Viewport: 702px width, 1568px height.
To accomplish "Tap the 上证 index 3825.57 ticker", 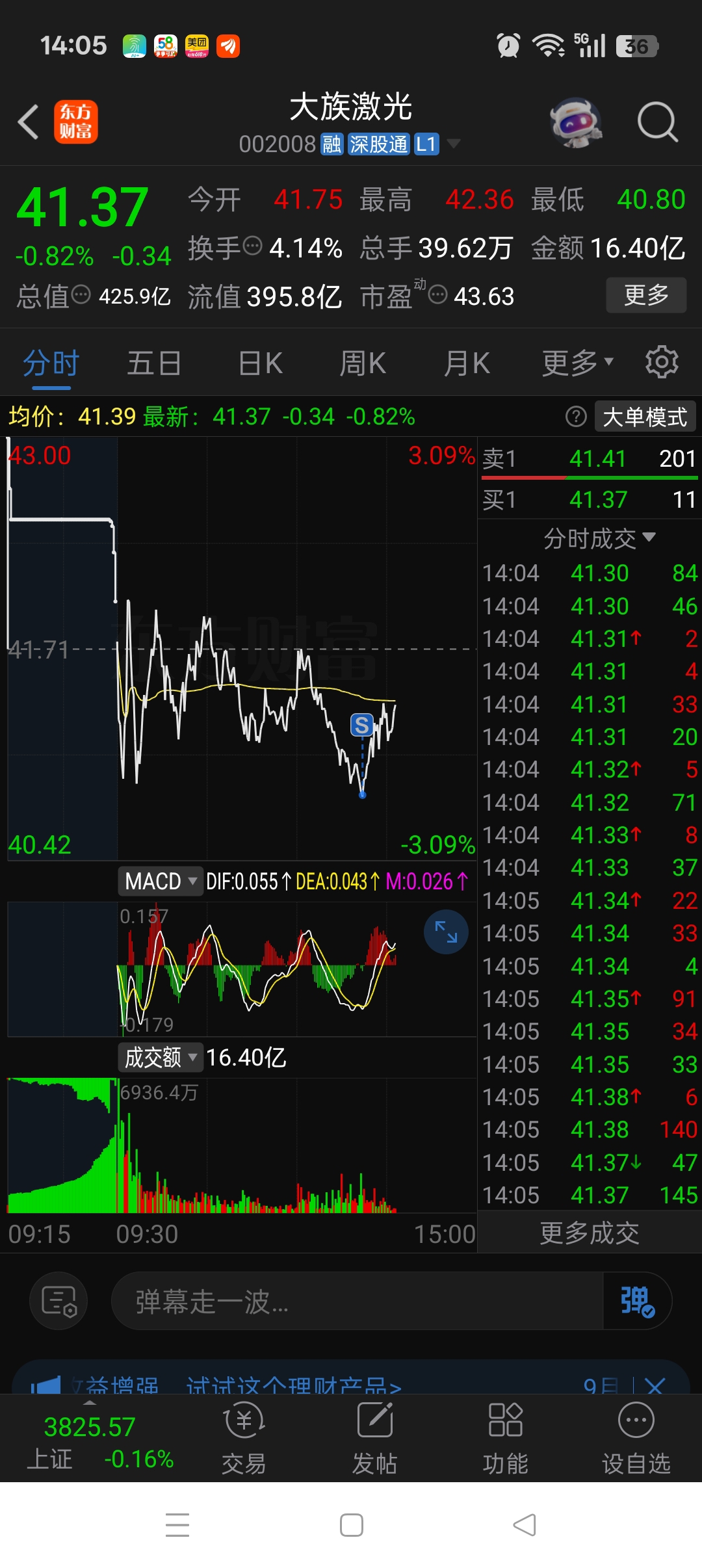I will point(99,1443).
